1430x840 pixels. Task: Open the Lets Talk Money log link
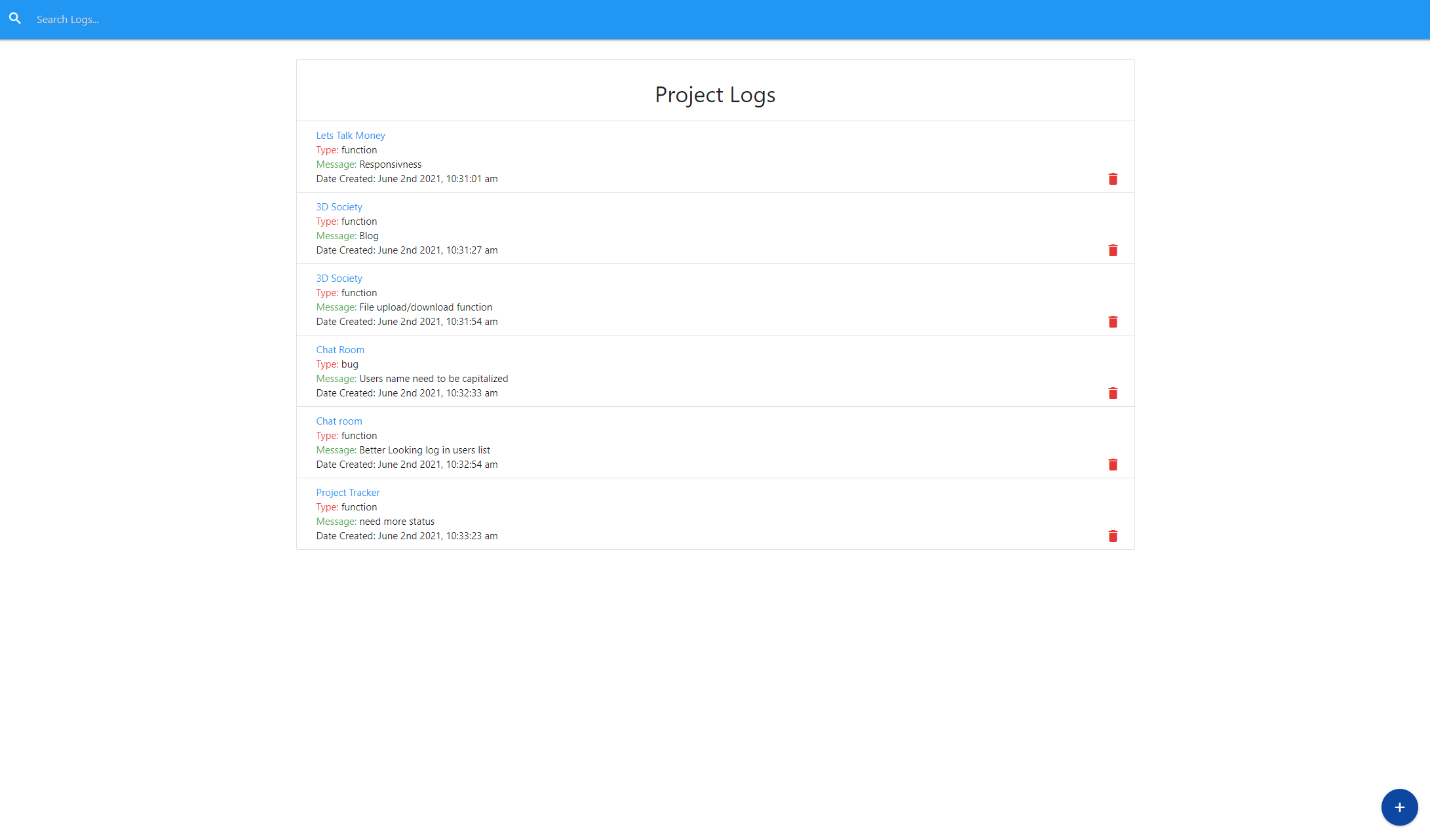pos(351,136)
